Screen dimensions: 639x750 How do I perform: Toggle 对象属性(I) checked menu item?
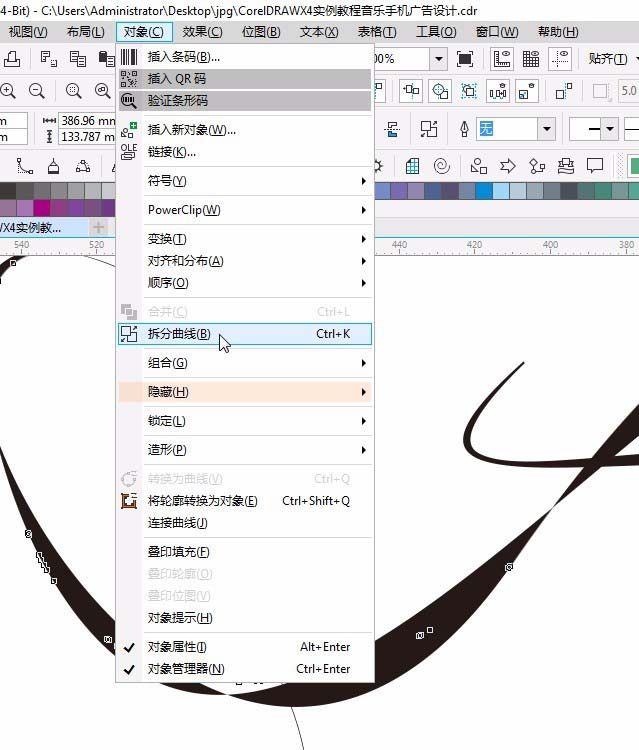coord(244,647)
